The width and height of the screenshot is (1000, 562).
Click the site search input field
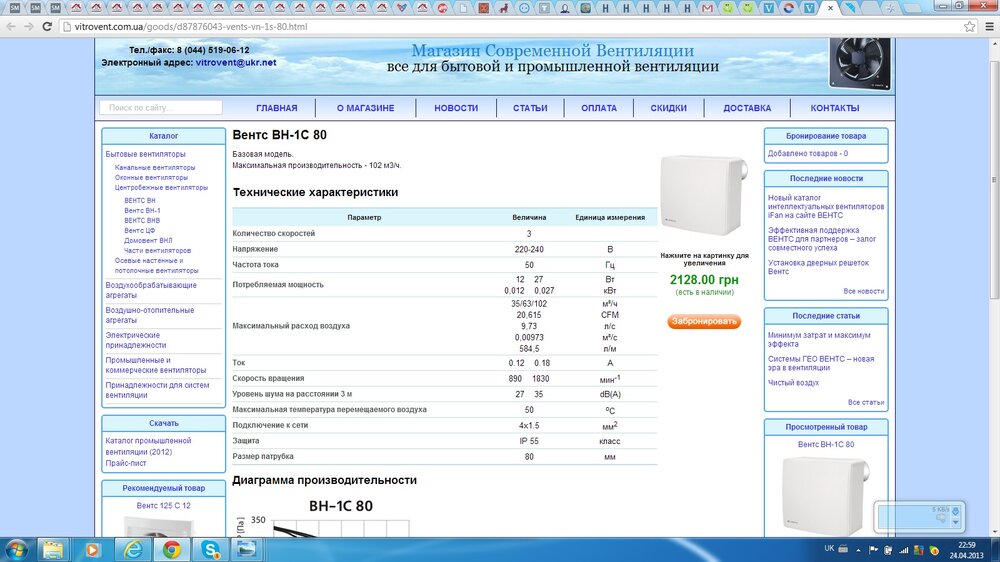point(161,108)
